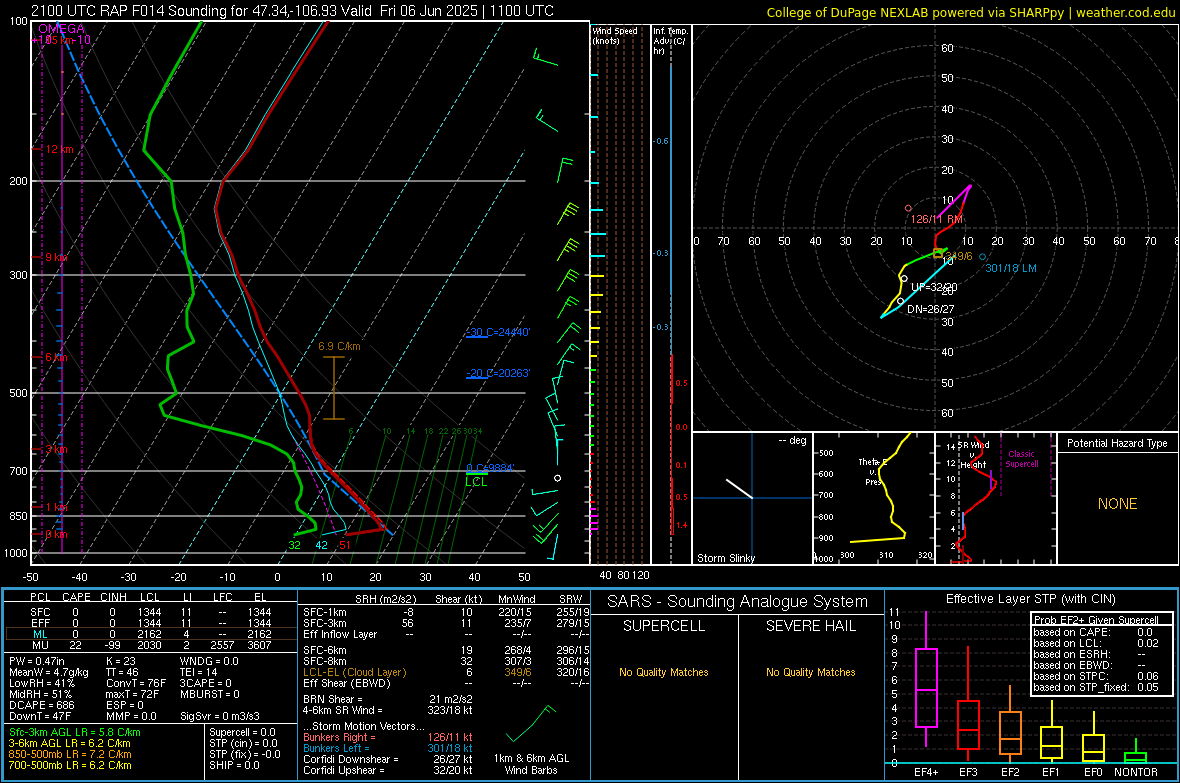The image size is (1180, 783).
Task: Click the College of DuPage NEXLAB credit text
Action: tap(970, 12)
